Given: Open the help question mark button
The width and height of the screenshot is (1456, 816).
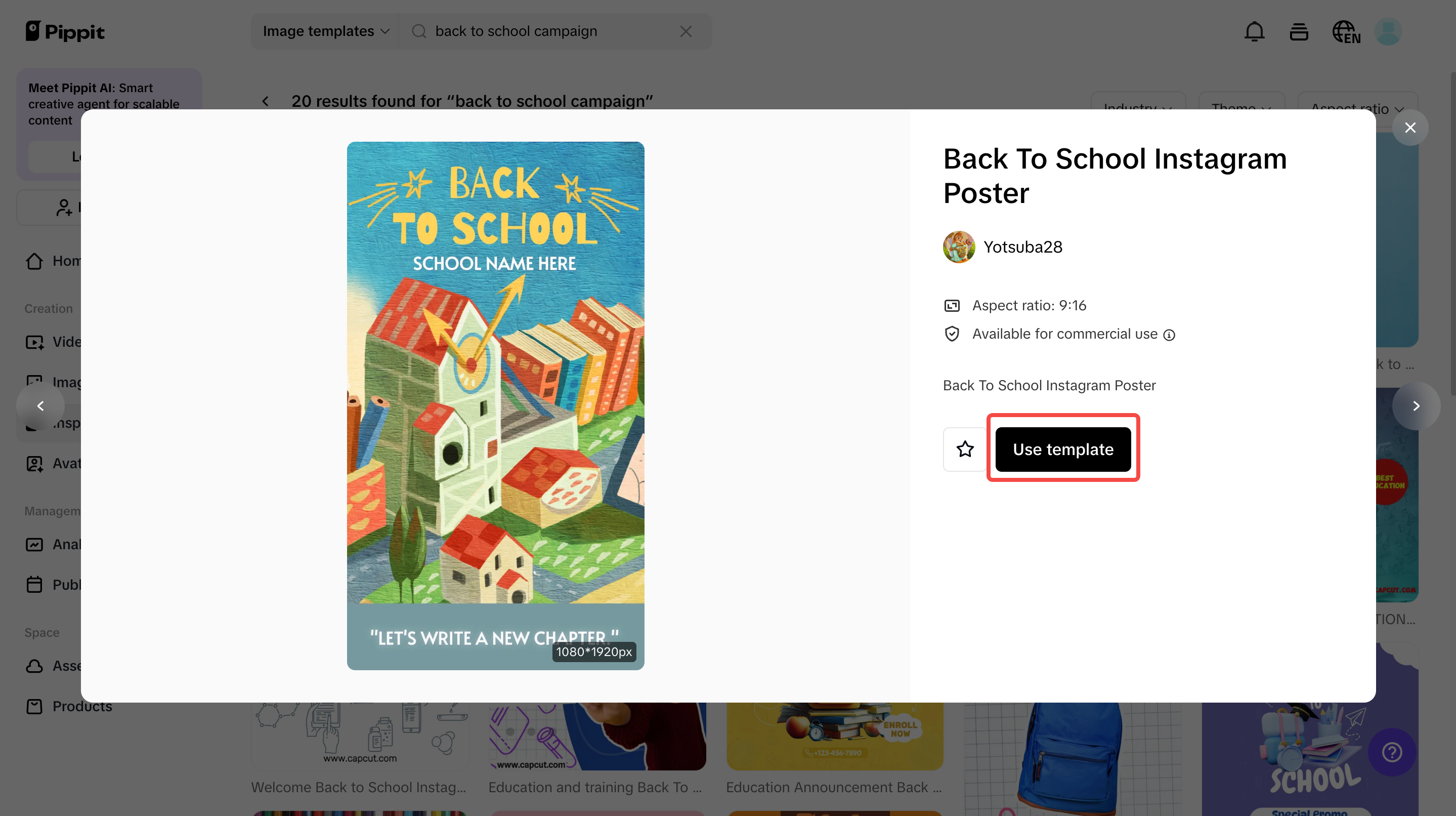Looking at the screenshot, I should tap(1392, 752).
